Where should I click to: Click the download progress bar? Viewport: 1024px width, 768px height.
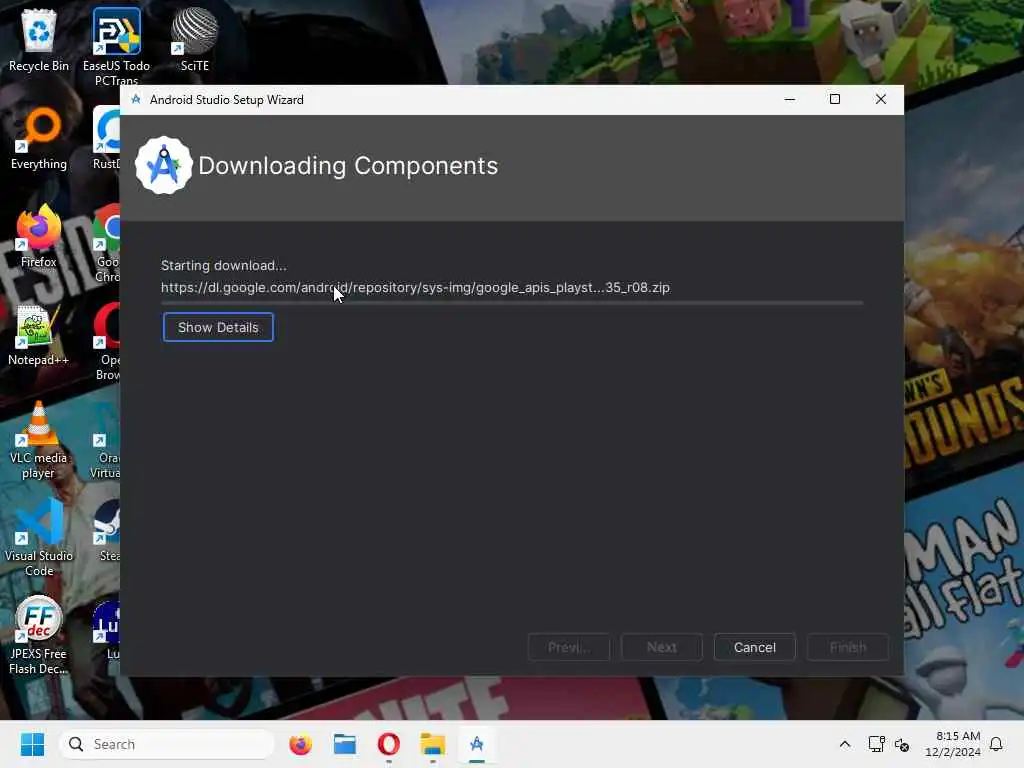(512, 303)
